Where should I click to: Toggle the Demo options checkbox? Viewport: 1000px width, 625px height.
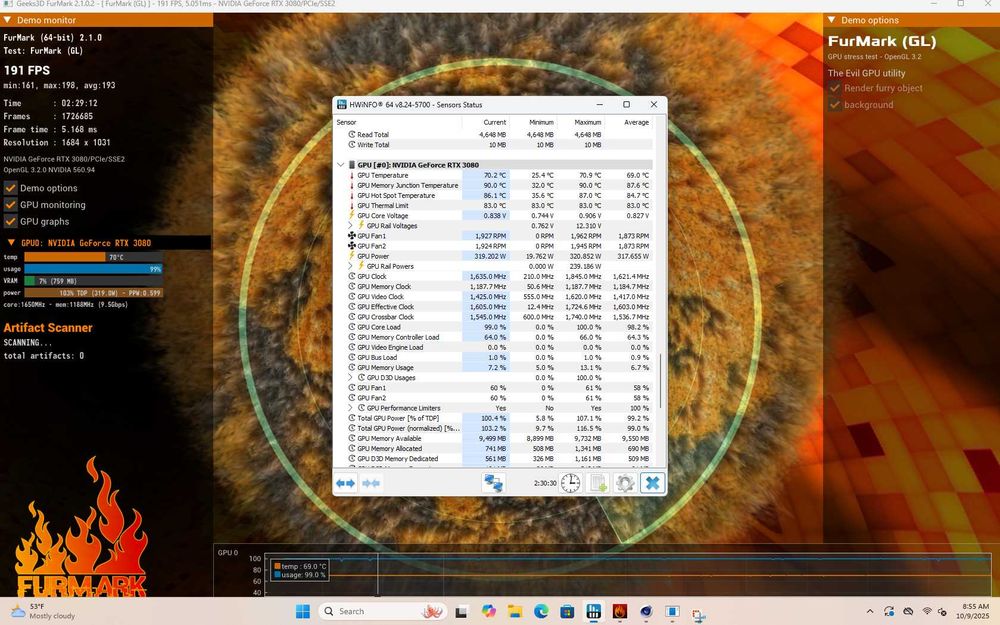[10, 188]
